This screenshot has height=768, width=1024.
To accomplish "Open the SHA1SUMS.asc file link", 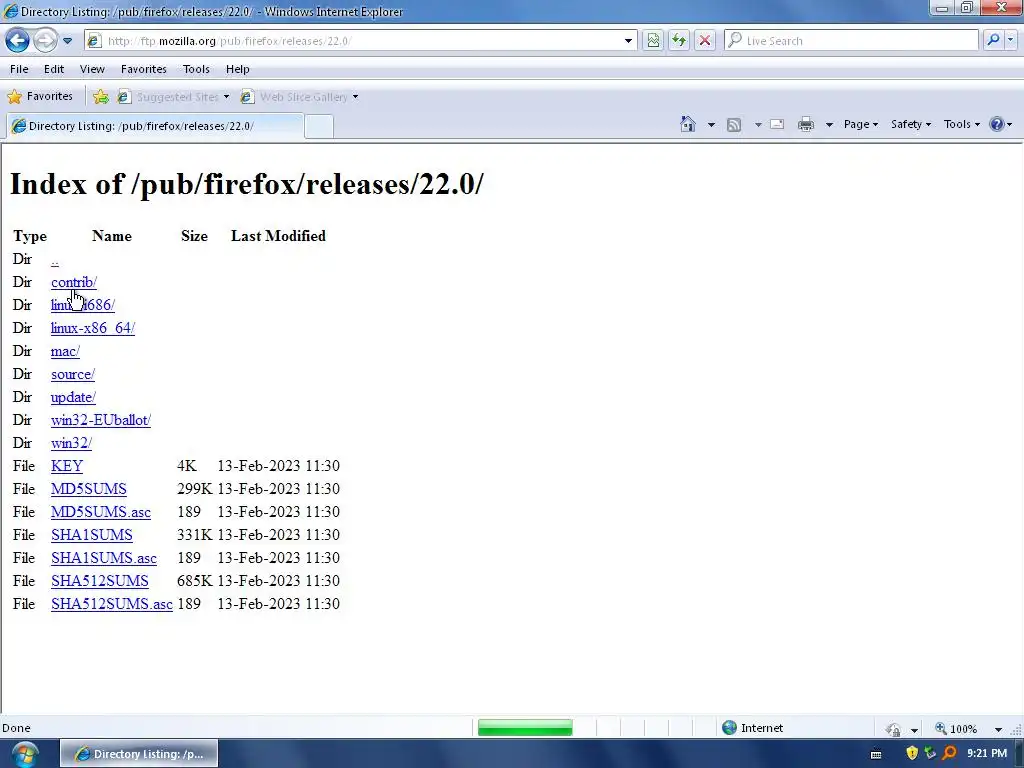I will click(x=104, y=558).
